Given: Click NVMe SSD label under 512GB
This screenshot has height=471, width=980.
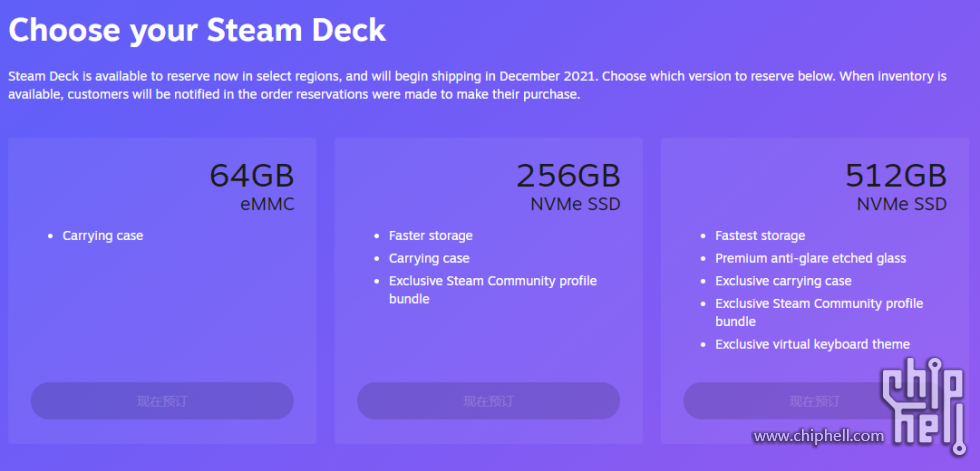Looking at the screenshot, I should point(902,204).
